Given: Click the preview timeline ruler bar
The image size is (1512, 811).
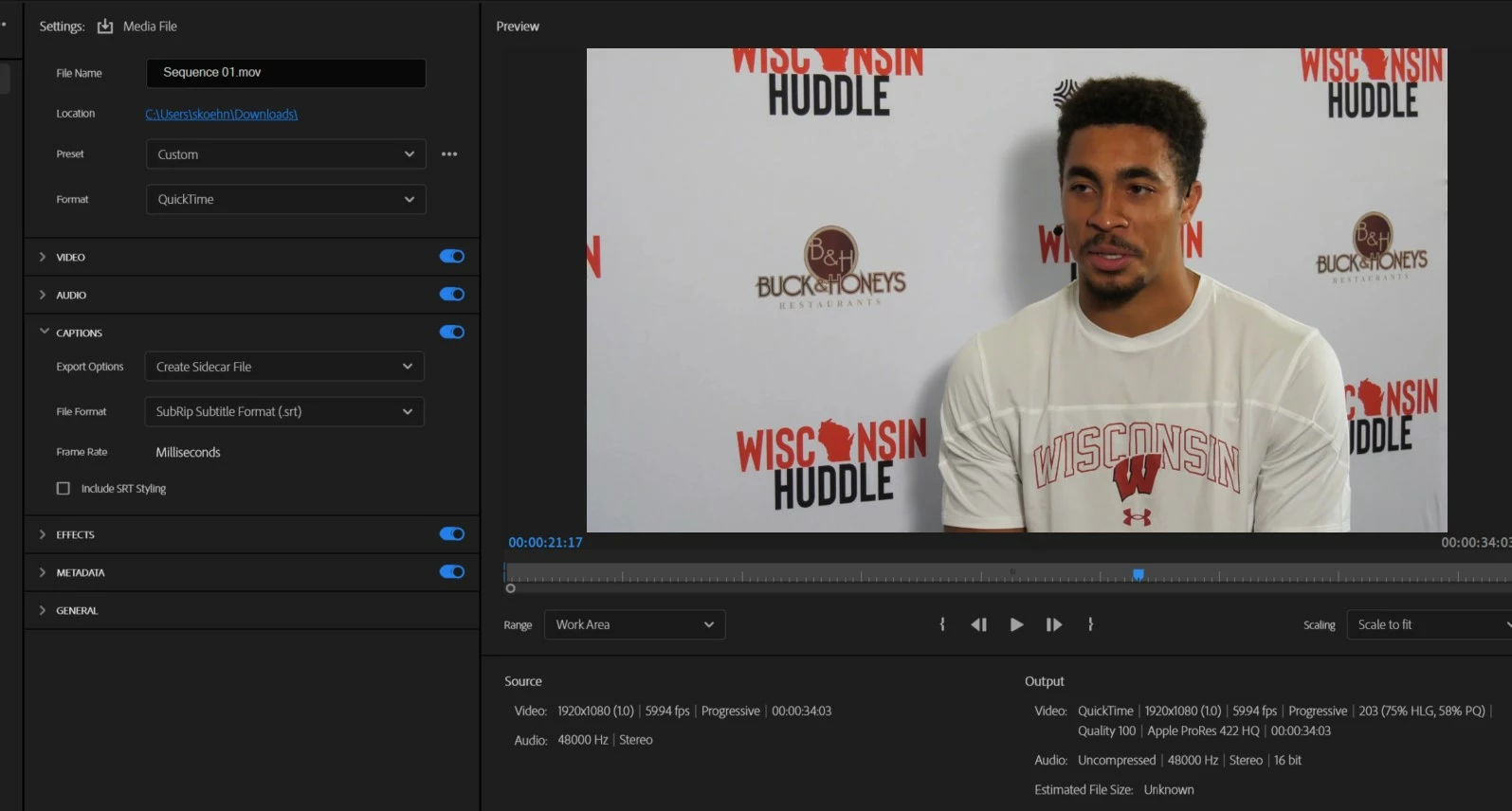Looking at the screenshot, I should click(1008, 573).
